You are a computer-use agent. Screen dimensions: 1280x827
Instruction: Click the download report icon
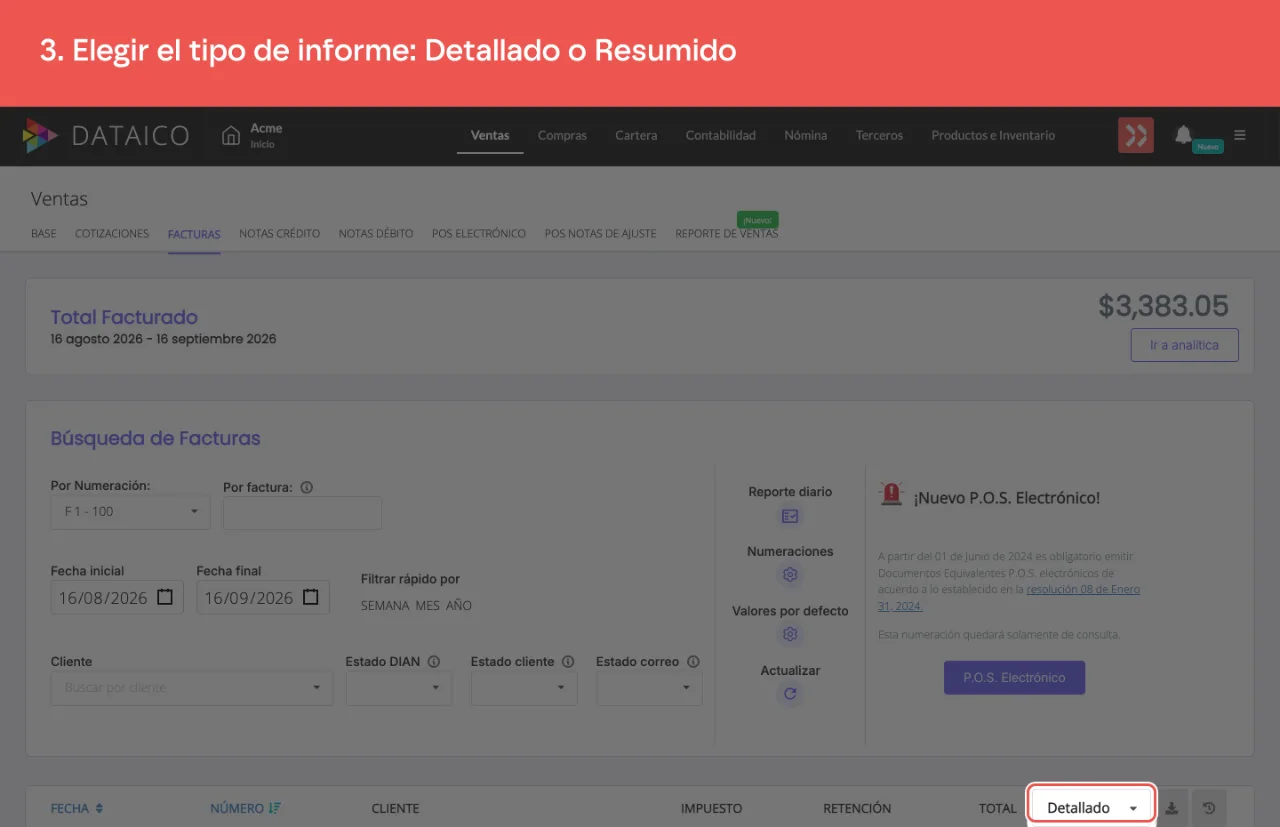(x=1174, y=808)
